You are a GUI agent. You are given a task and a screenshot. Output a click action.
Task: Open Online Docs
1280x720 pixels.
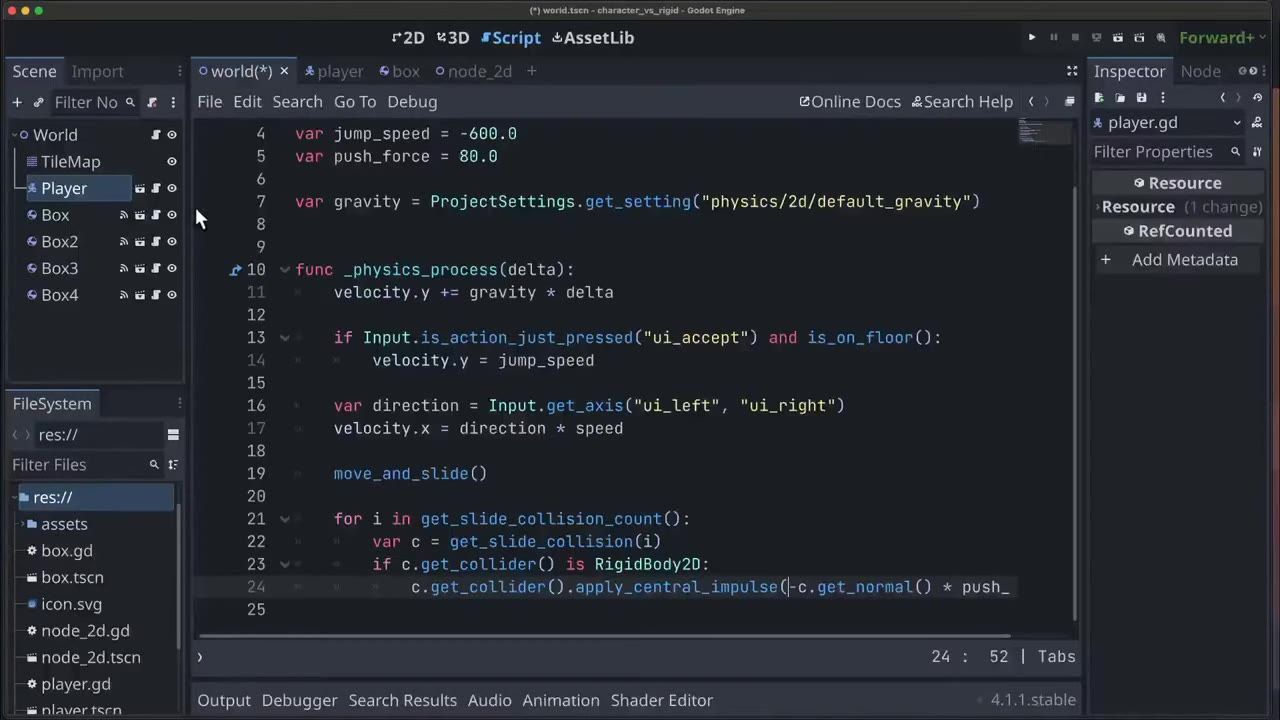850,102
